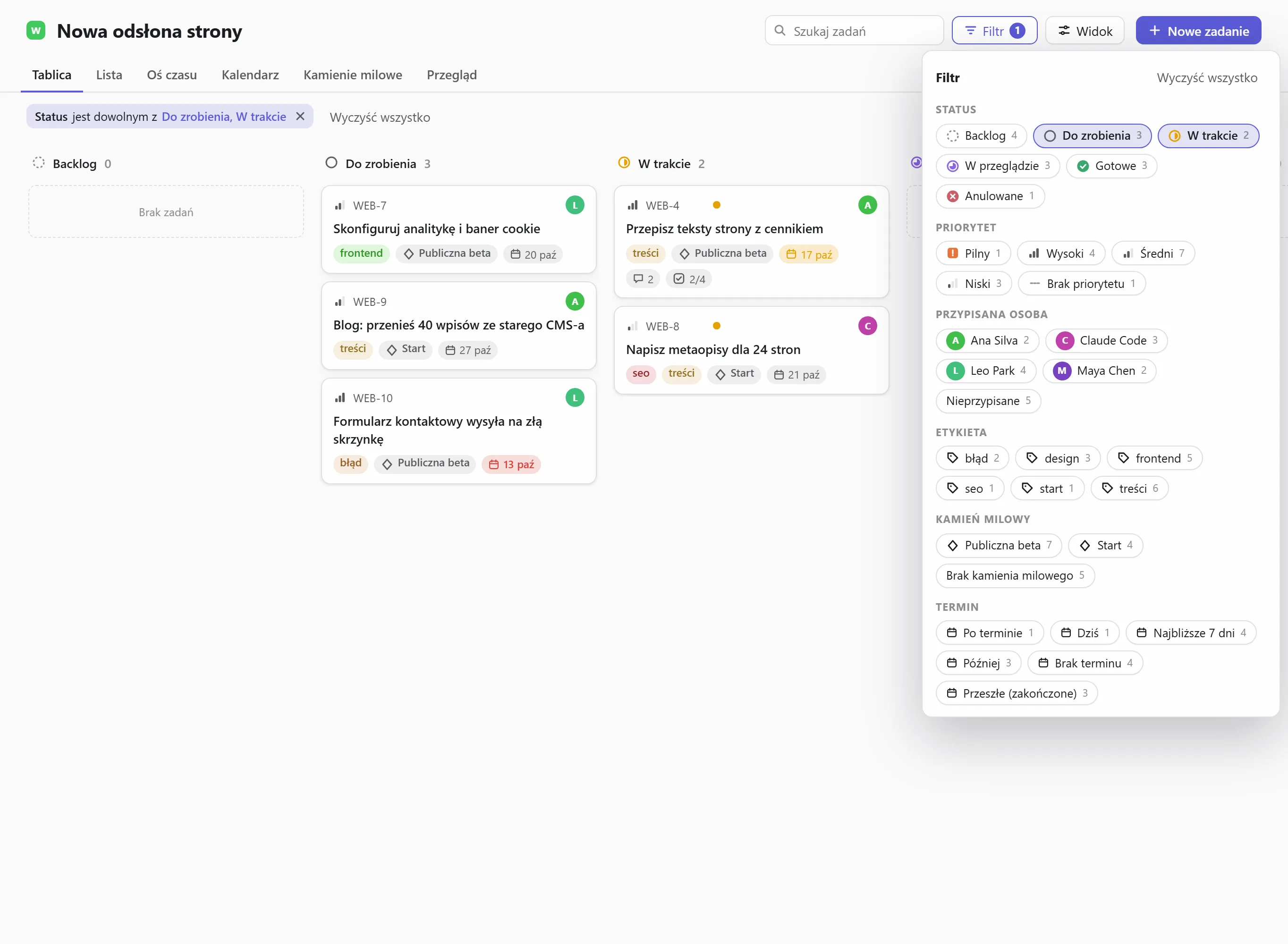Toggle the Maya Chen assignee filter
The width and height of the screenshot is (1288, 944).
coord(1100,371)
